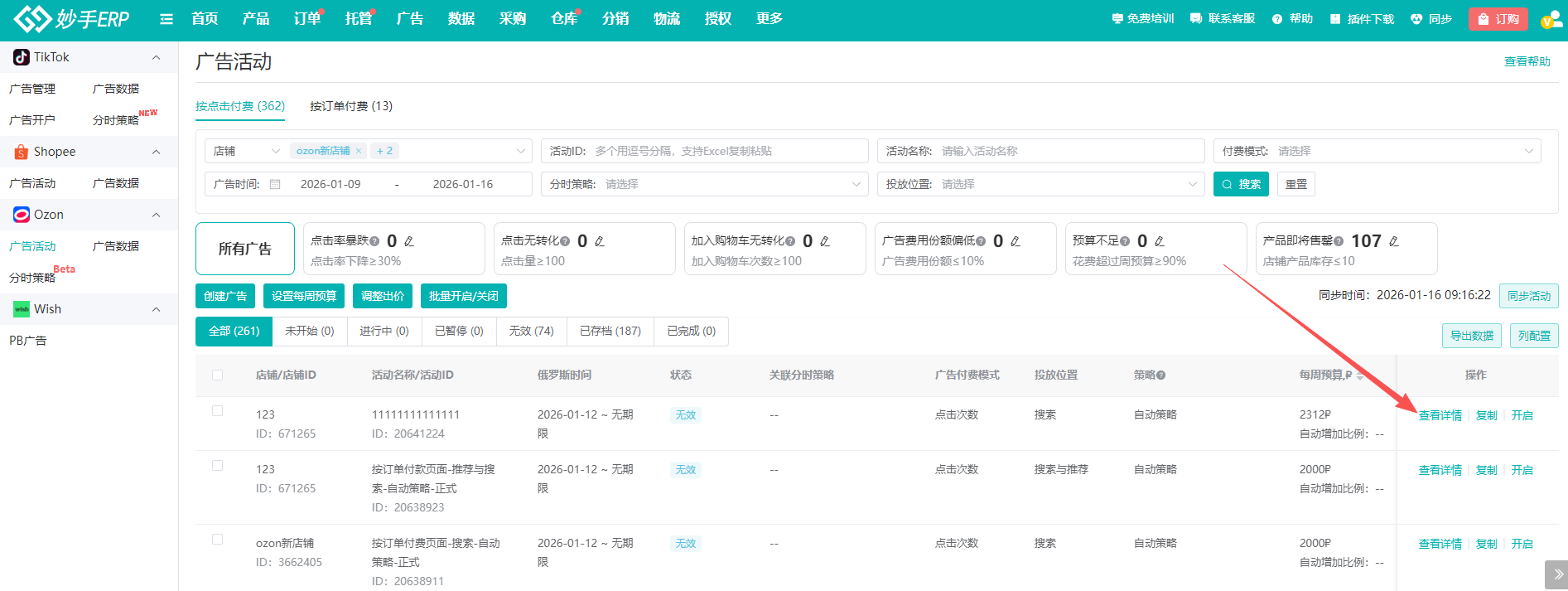1568x591 pixels.
Task: Click the Wish platform icon
Action: click(x=22, y=309)
